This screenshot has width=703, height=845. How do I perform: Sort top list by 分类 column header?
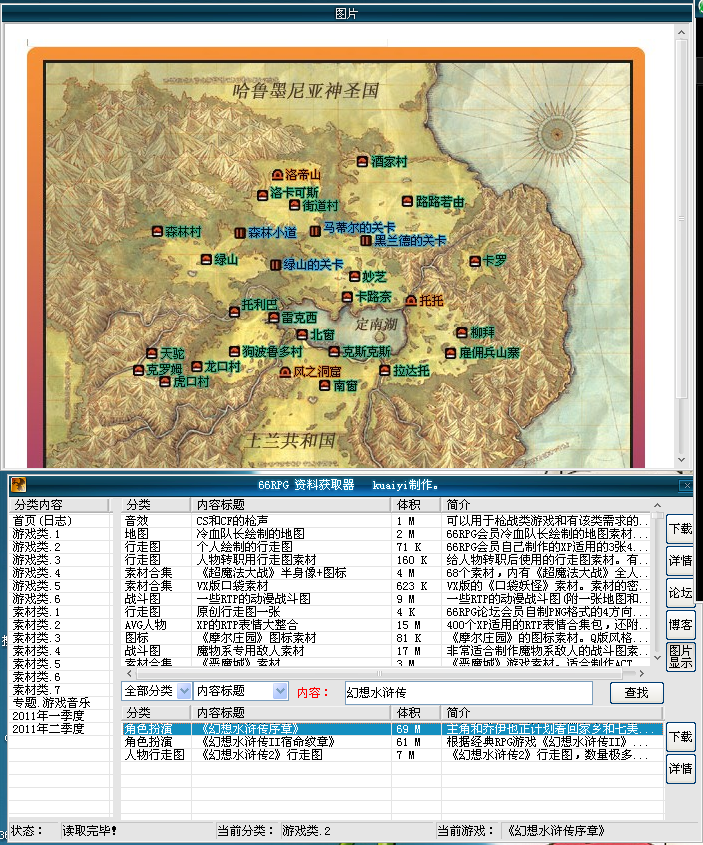point(156,505)
